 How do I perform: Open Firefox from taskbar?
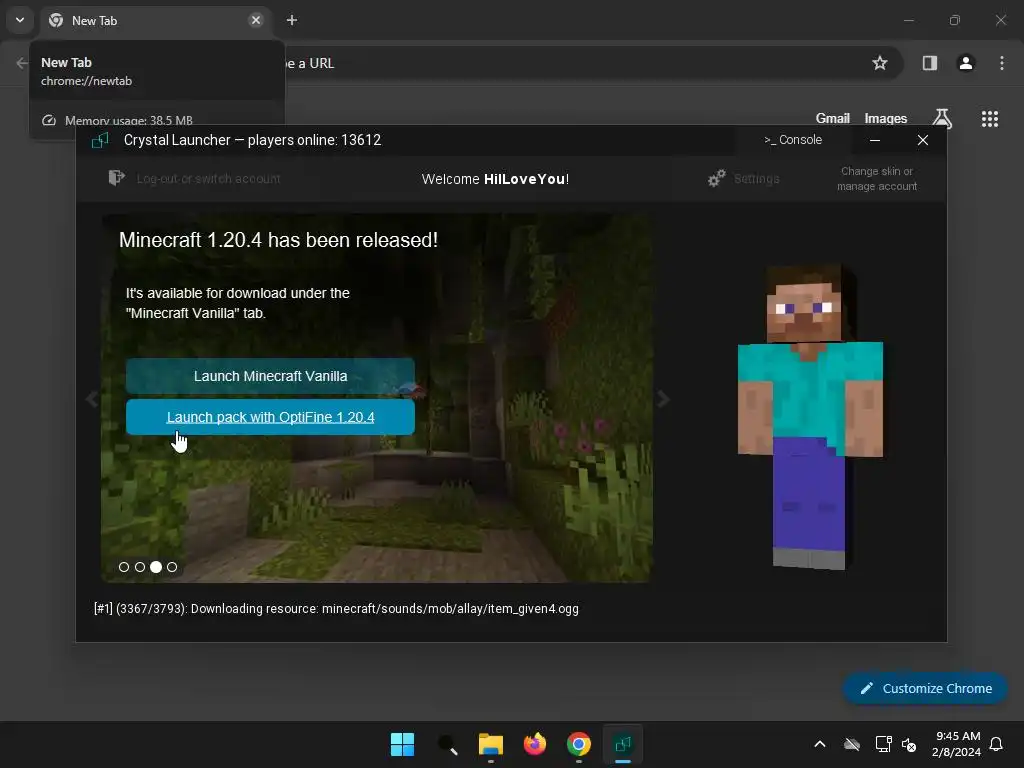coord(535,744)
